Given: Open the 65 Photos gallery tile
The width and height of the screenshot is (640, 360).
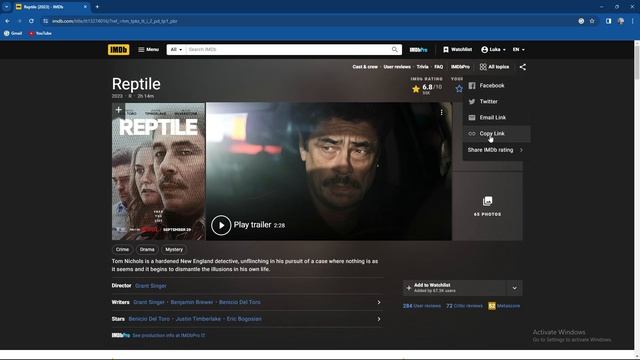Looking at the screenshot, I should coord(487,206).
